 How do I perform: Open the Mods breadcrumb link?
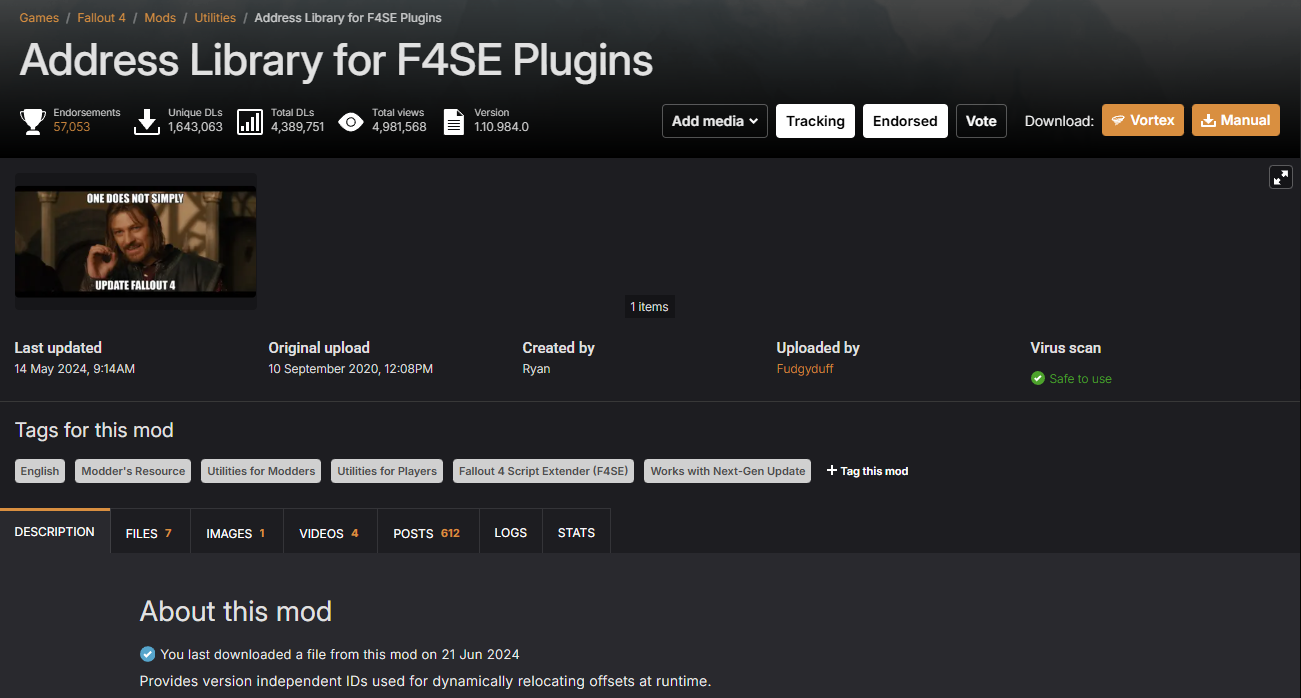point(160,18)
